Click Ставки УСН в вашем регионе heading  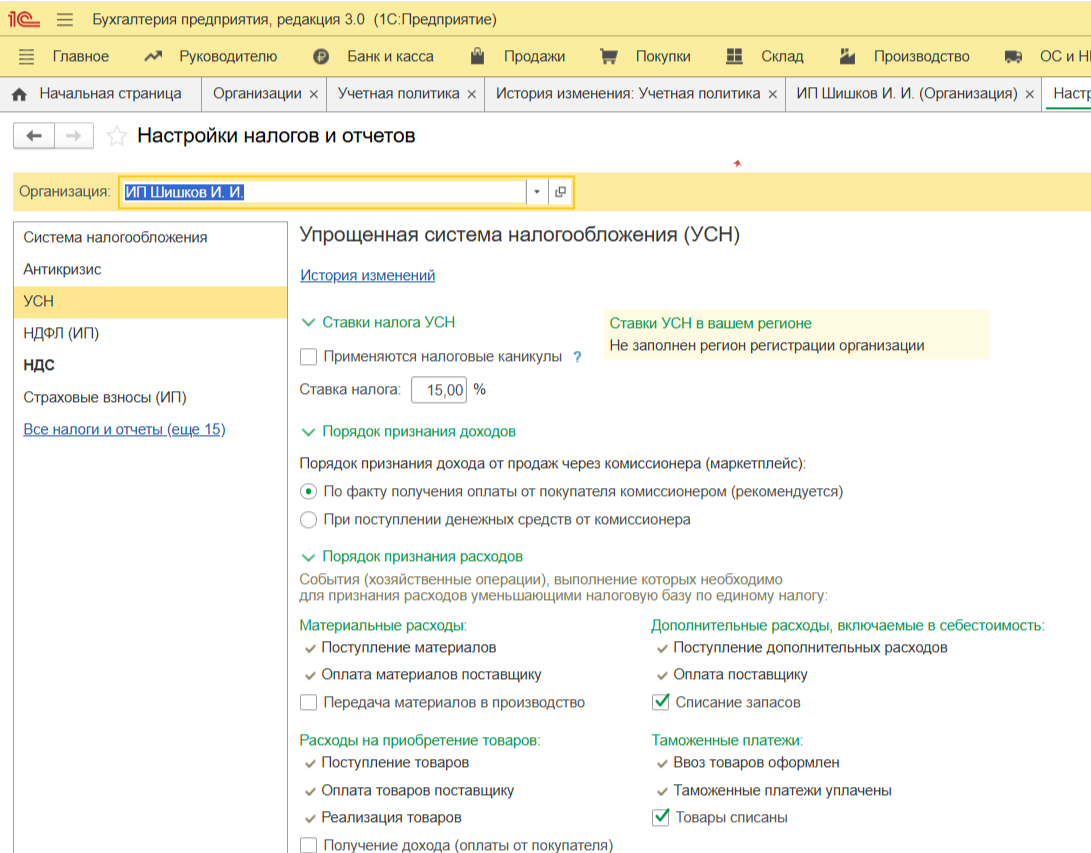click(x=710, y=324)
